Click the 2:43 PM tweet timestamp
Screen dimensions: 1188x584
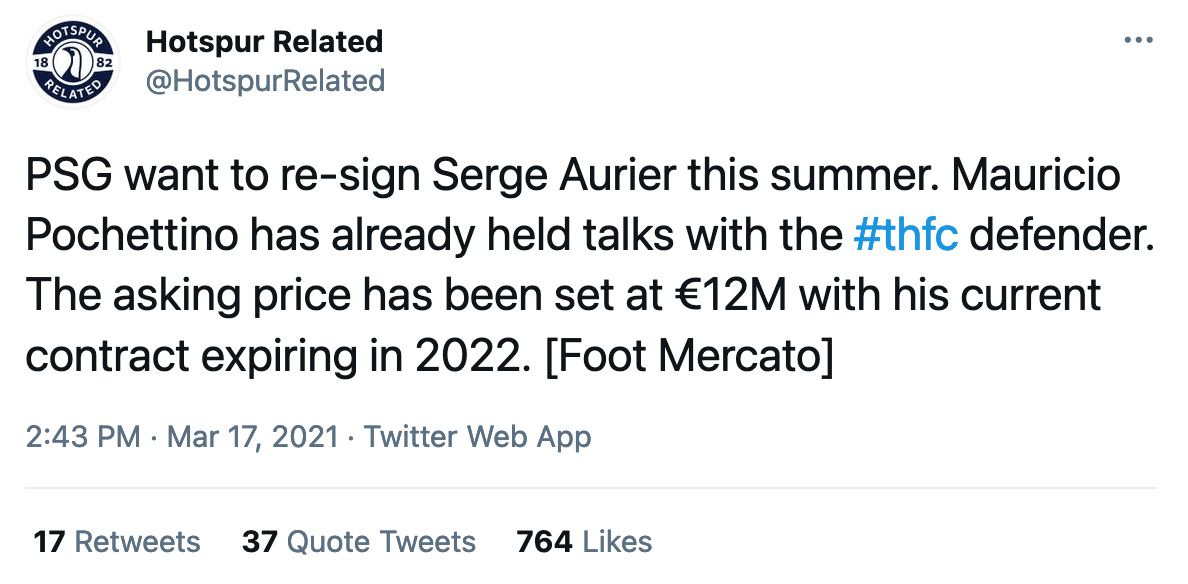(82, 437)
